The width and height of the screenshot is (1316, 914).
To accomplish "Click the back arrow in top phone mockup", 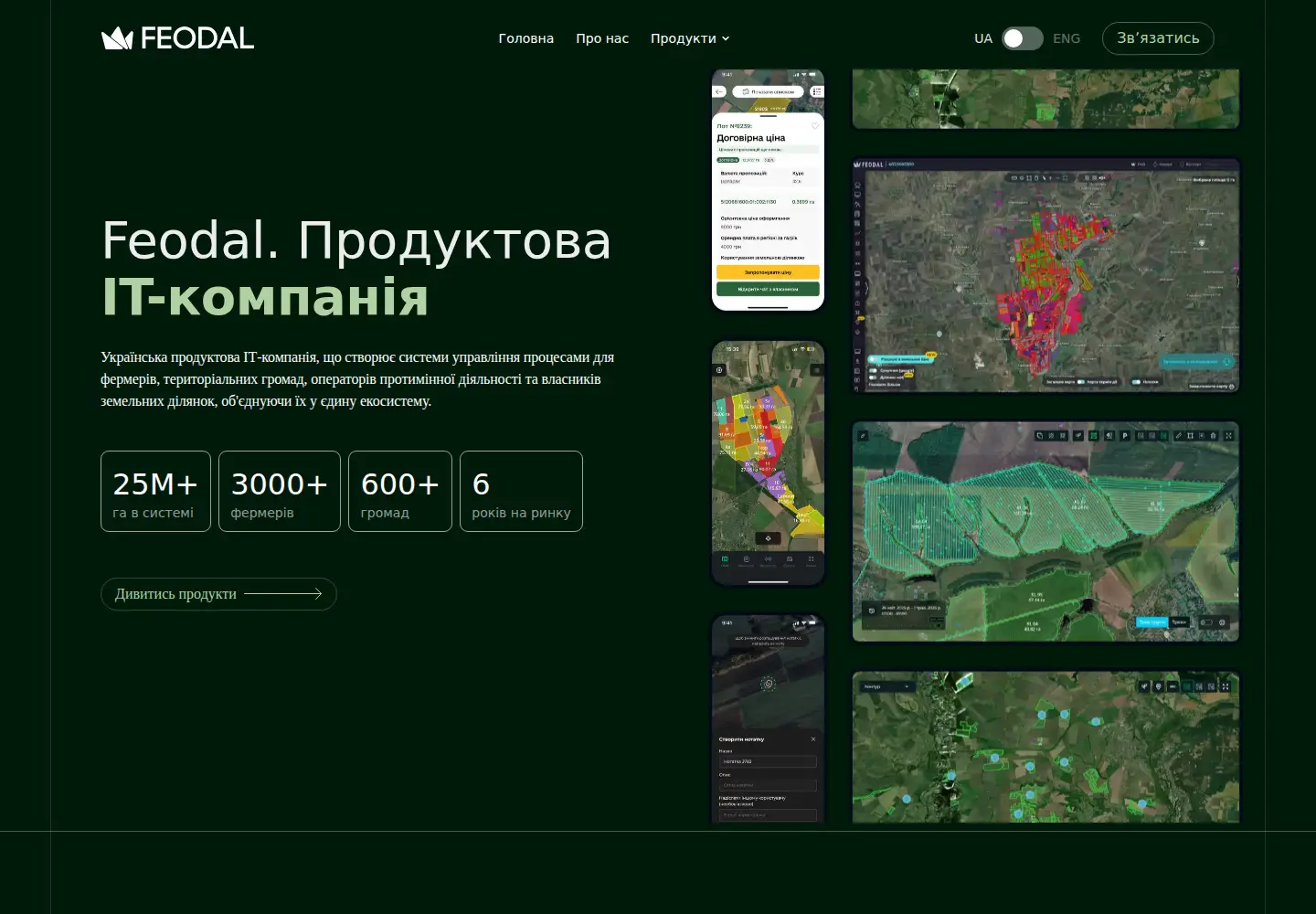I will coord(719,91).
